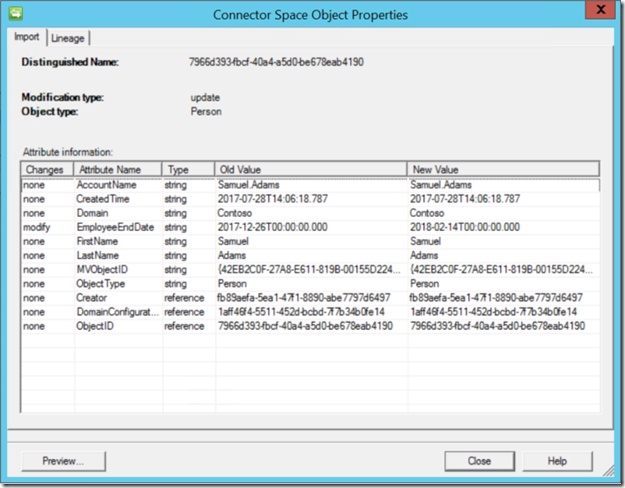This screenshot has height=488, width=625.
Task: Select the ObjectType attribute row
Action: (311, 284)
